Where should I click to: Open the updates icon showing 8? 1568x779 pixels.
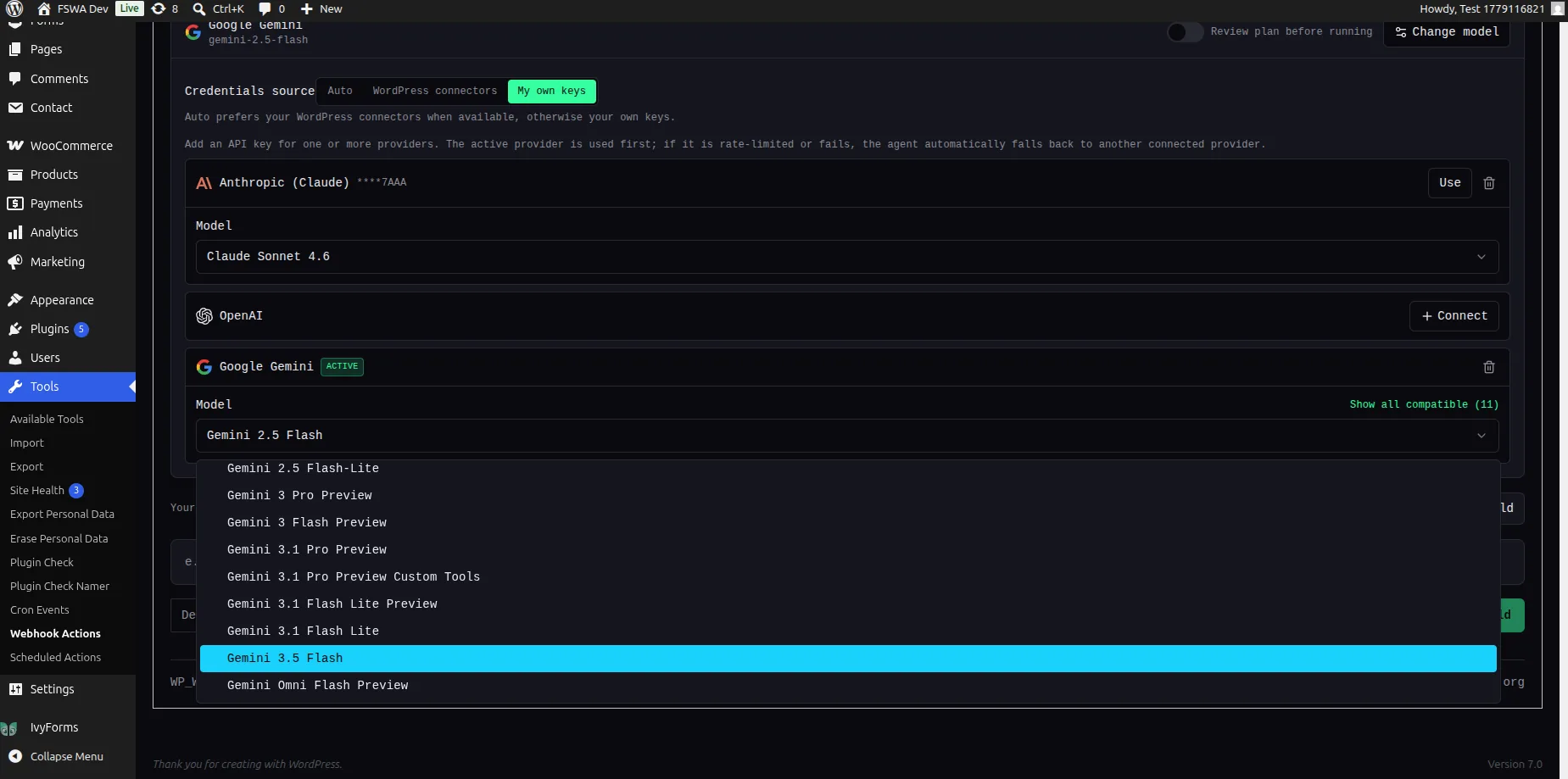(158, 8)
